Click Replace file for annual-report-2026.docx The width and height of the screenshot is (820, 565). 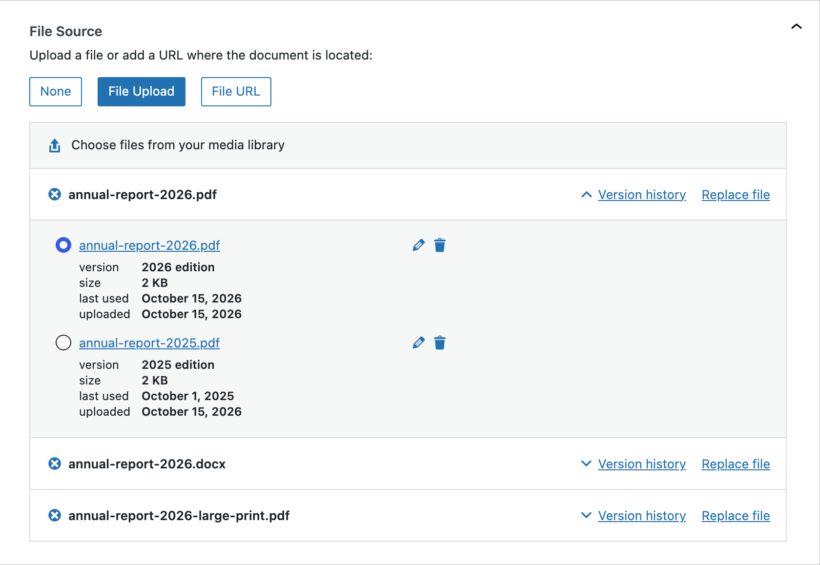point(736,464)
